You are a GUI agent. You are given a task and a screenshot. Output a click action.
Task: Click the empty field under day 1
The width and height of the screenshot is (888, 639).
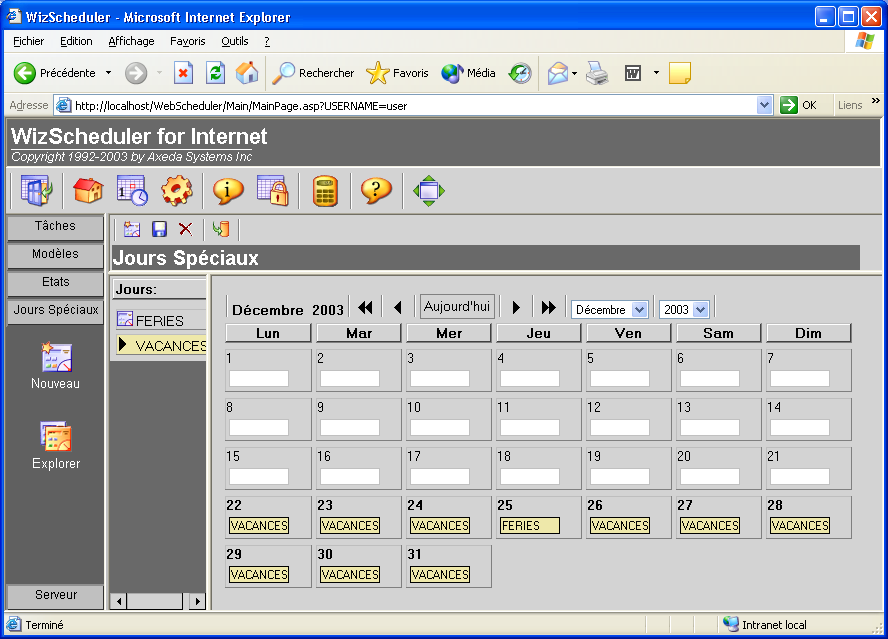coord(259,378)
